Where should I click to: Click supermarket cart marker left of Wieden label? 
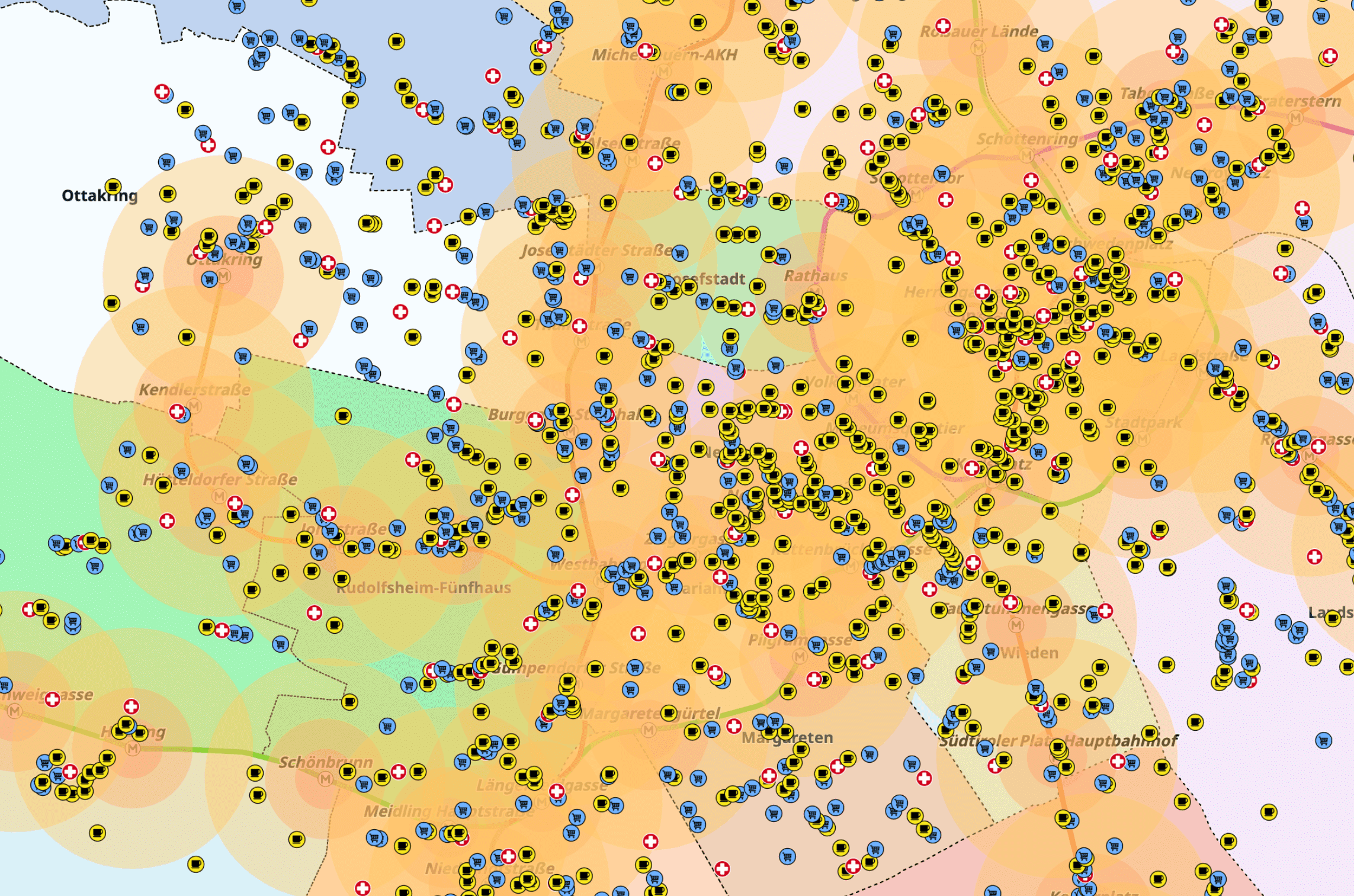tap(990, 651)
